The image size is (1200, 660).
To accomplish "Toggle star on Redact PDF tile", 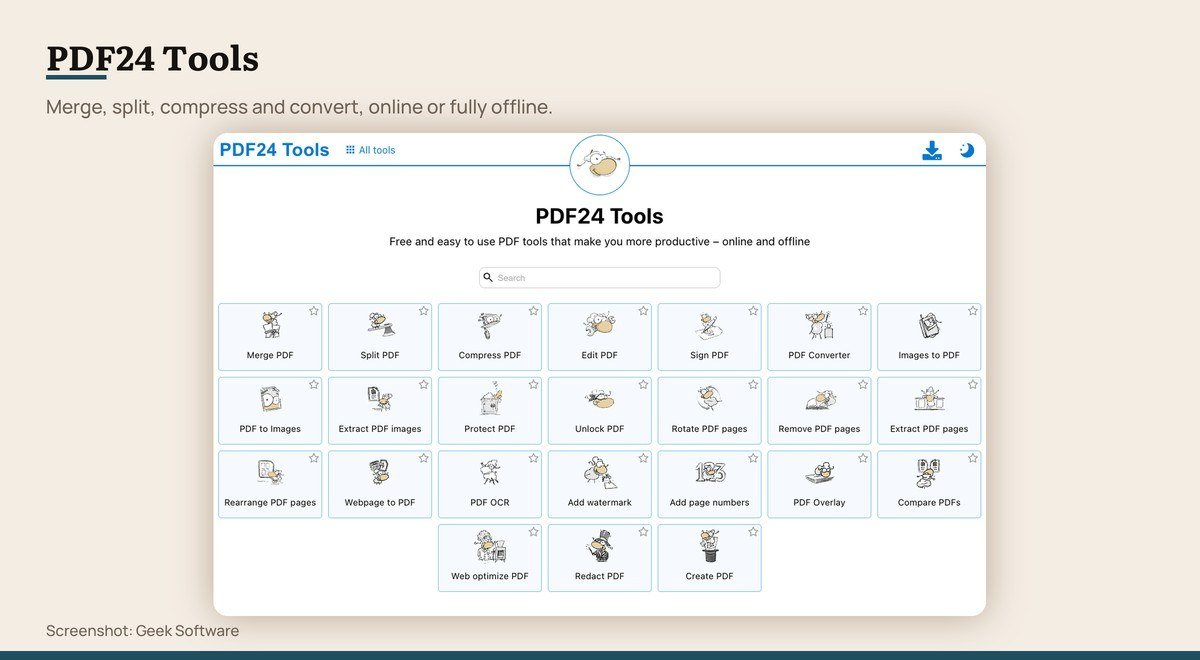I will click(643, 532).
